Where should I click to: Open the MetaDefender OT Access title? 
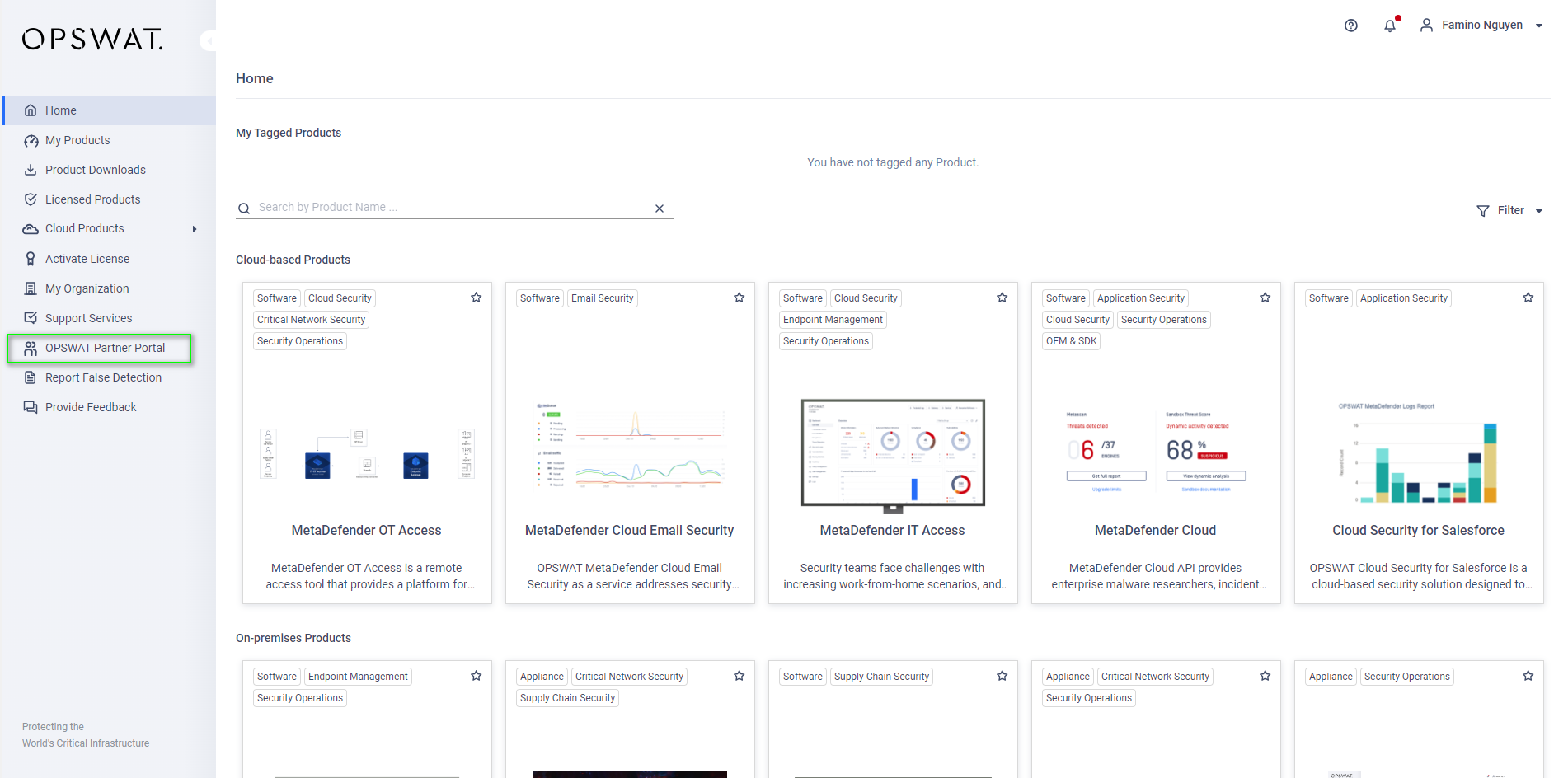366,531
